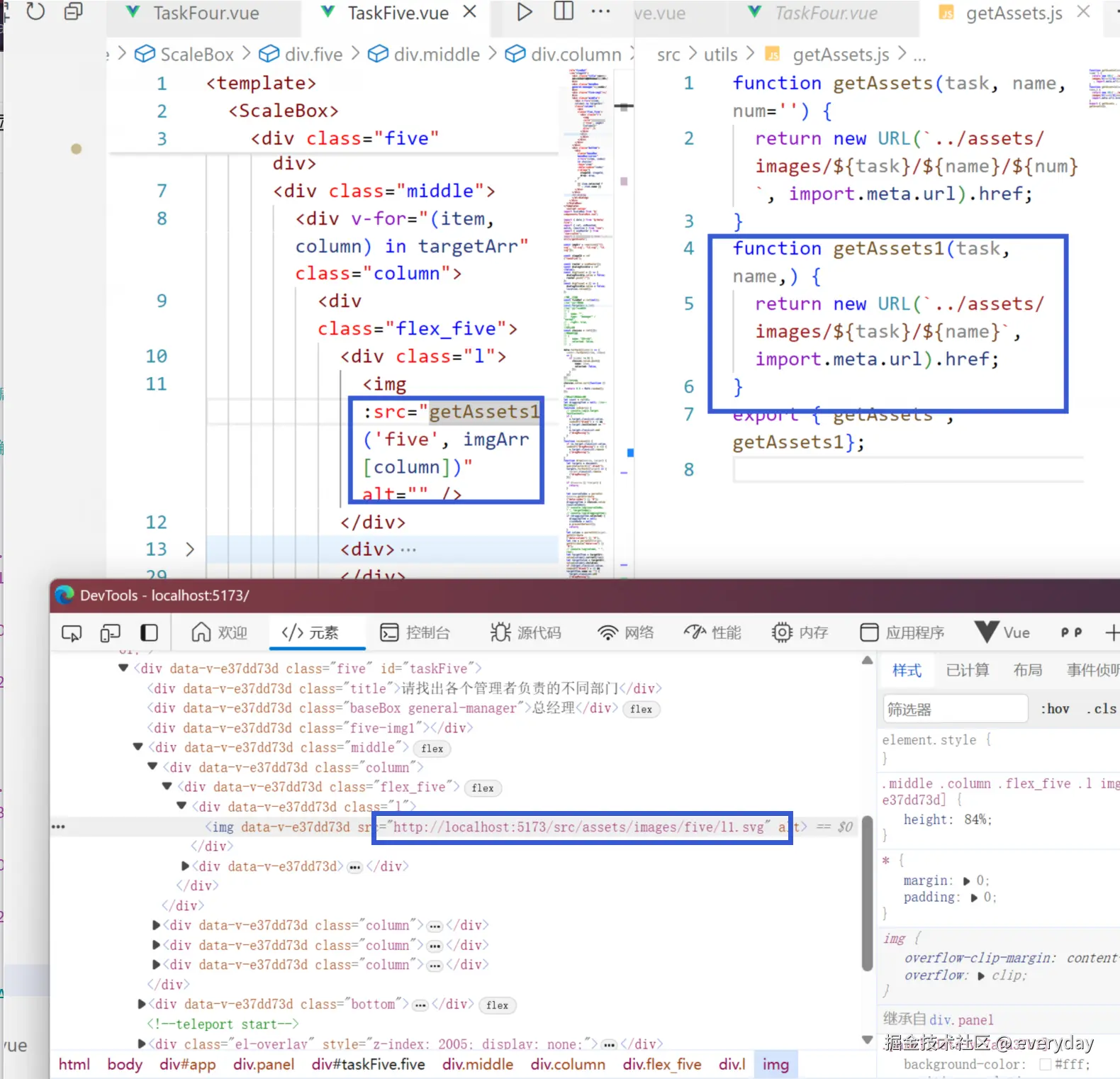Expand the div class bottom node
This screenshot has width=1120, height=1079.
142,1004
